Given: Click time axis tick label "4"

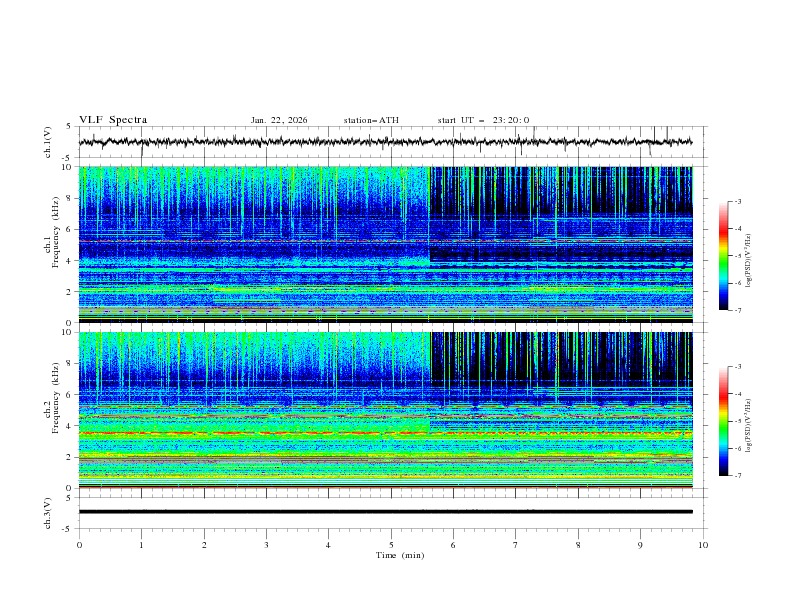Looking at the screenshot, I should [328, 545].
